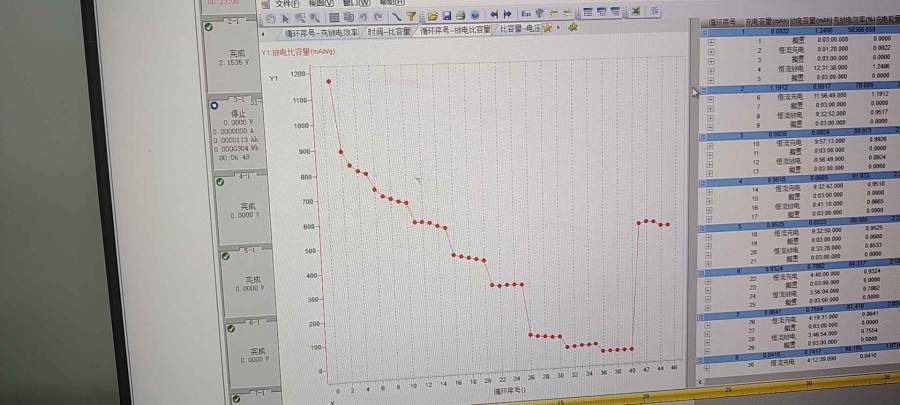Select the stopped channel's radio indicator
Screen dimensions: 900x405
coord(213,106)
